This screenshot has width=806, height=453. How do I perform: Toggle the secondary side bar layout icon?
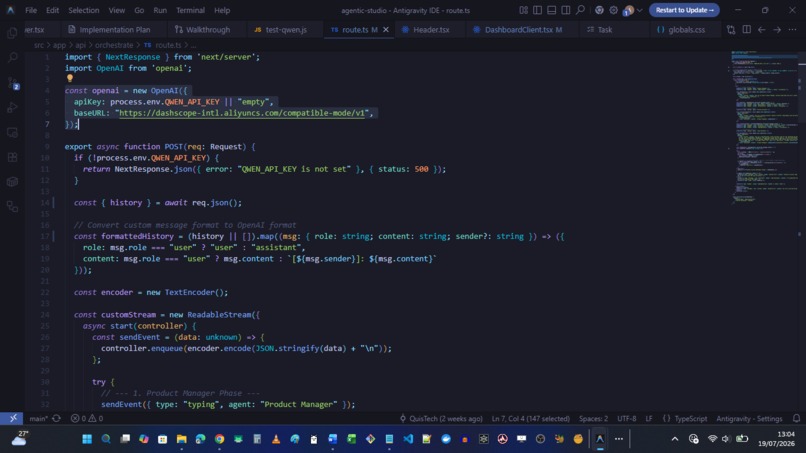coord(565,10)
